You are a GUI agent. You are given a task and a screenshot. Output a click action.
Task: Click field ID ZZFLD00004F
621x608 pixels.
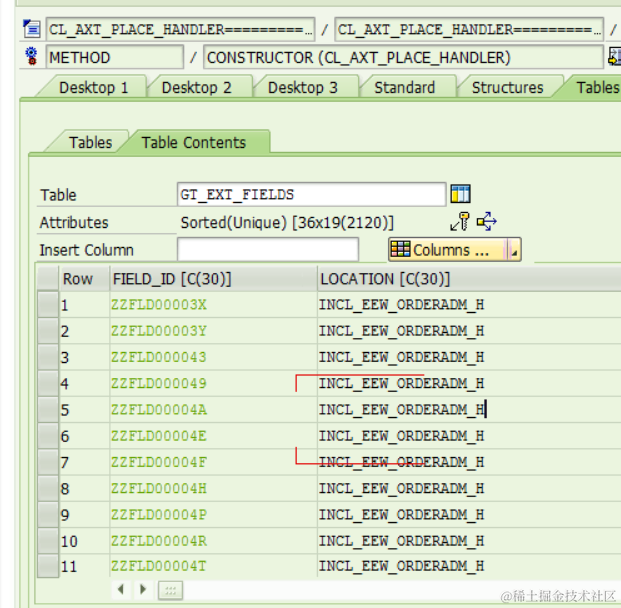click(x=158, y=462)
